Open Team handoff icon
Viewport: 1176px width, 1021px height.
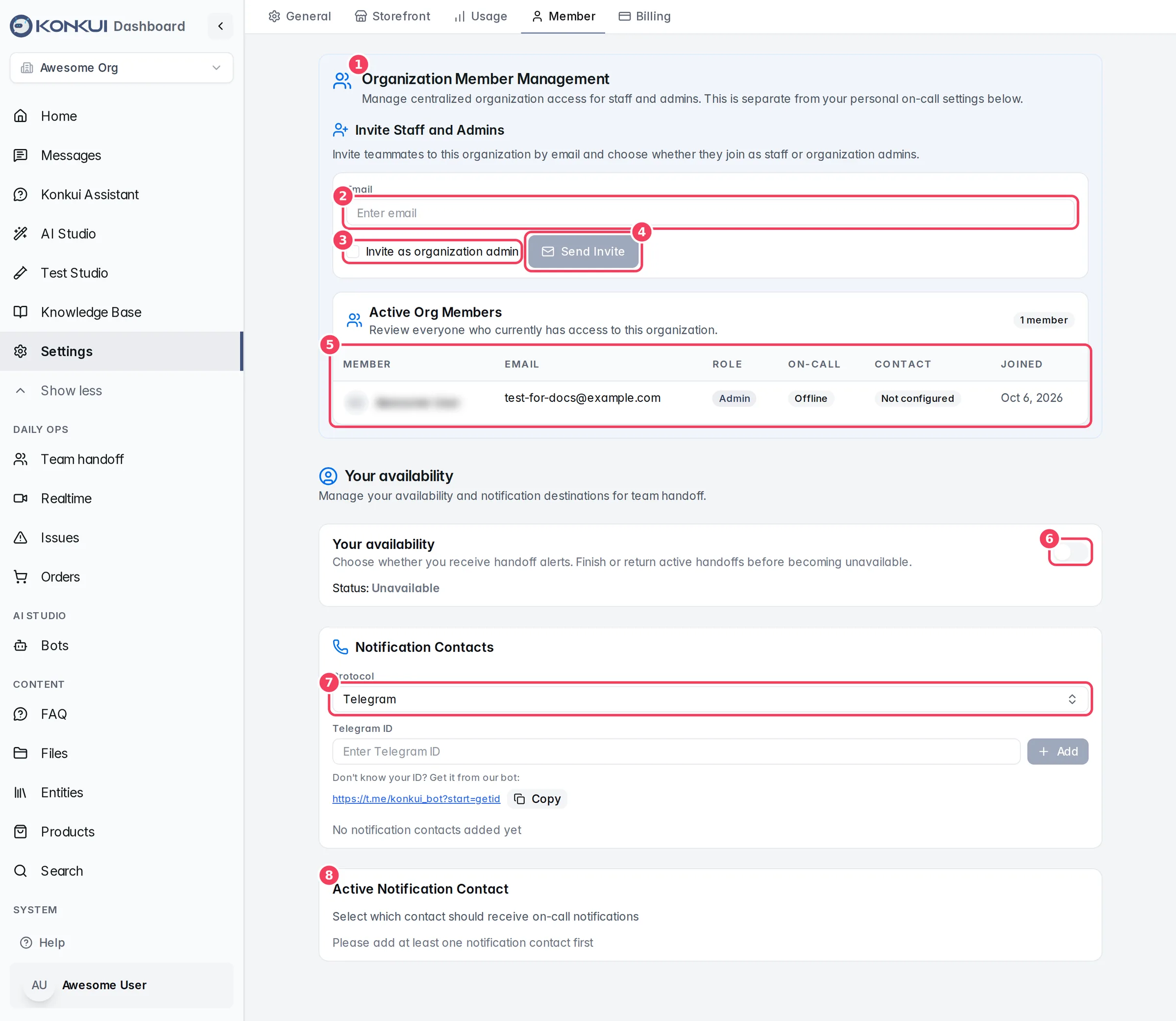coord(21,459)
